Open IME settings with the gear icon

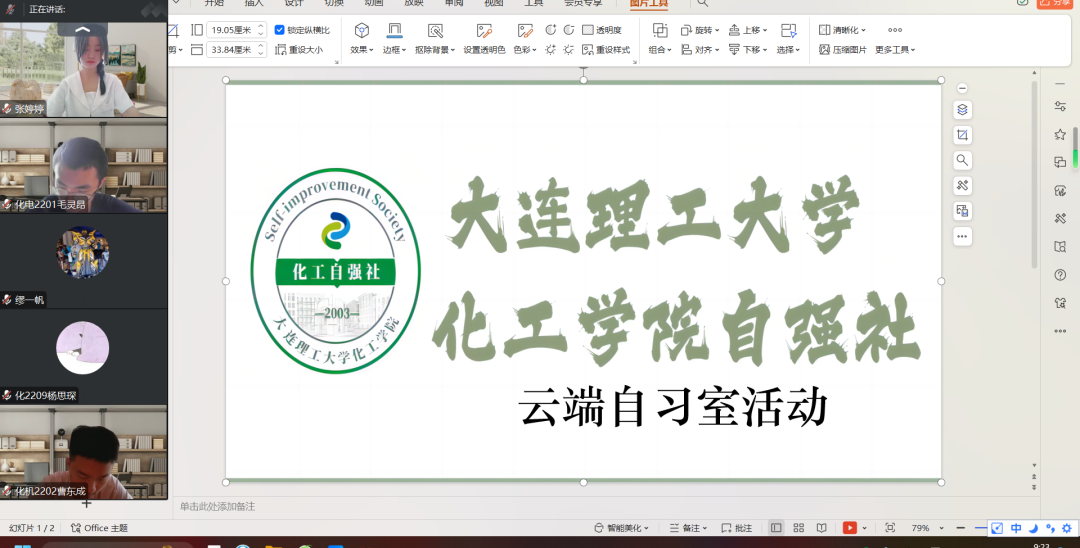pos(1068,529)
